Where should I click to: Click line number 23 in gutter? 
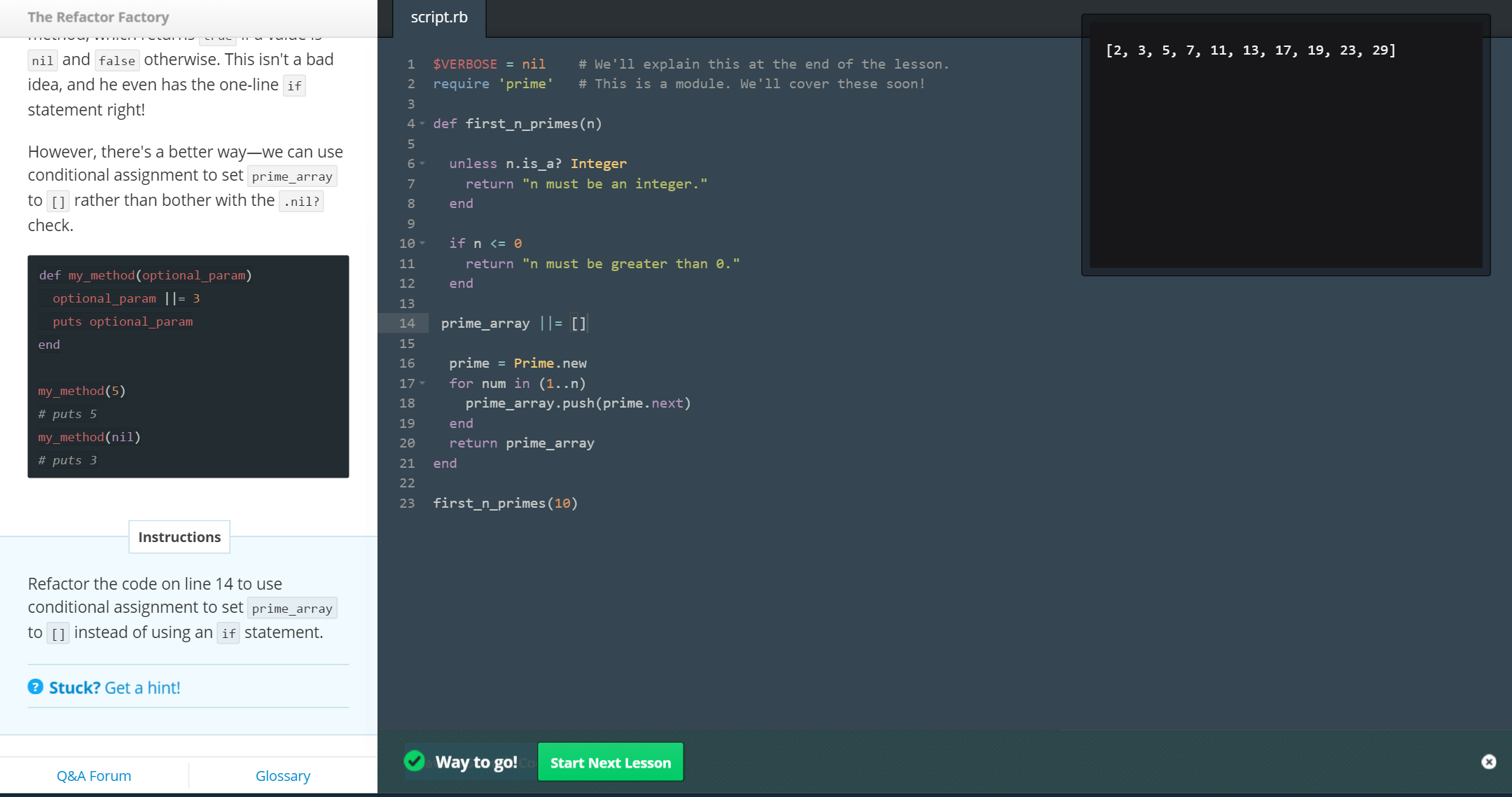pyautogui.click(x=407, y=504)
